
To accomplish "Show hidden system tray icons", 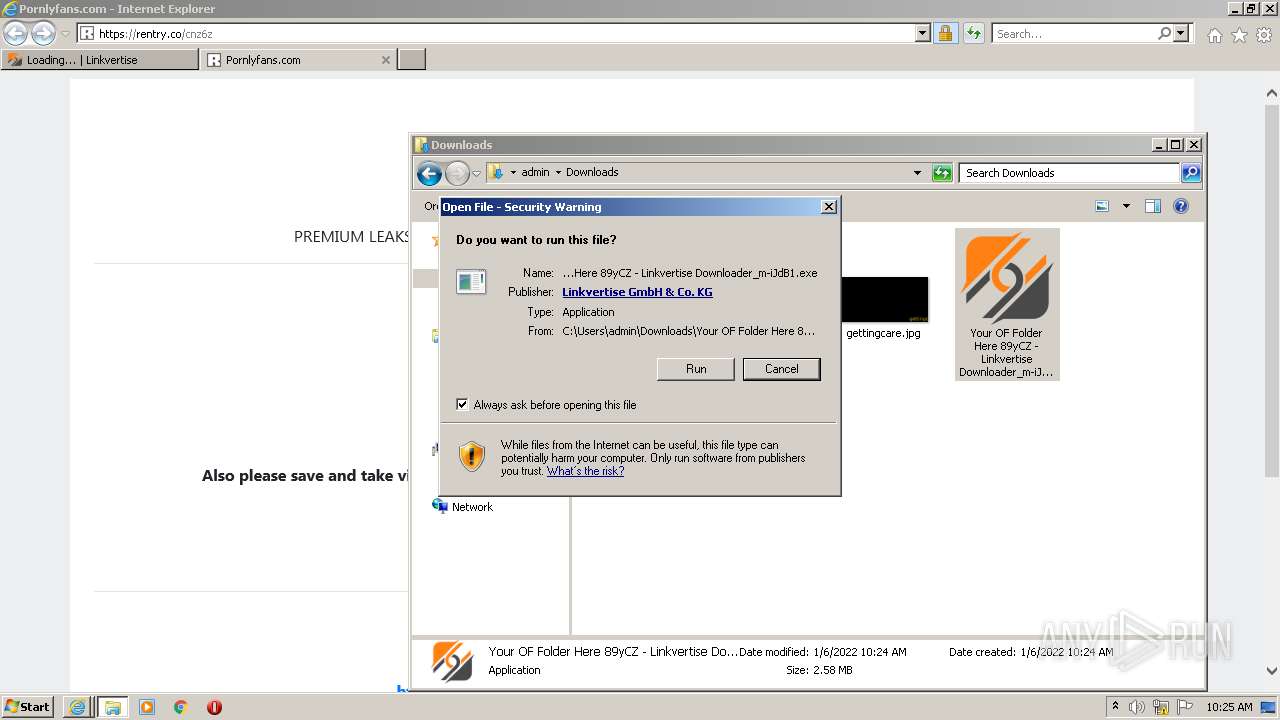I will pyautogui.click(x=1115, y=706).
